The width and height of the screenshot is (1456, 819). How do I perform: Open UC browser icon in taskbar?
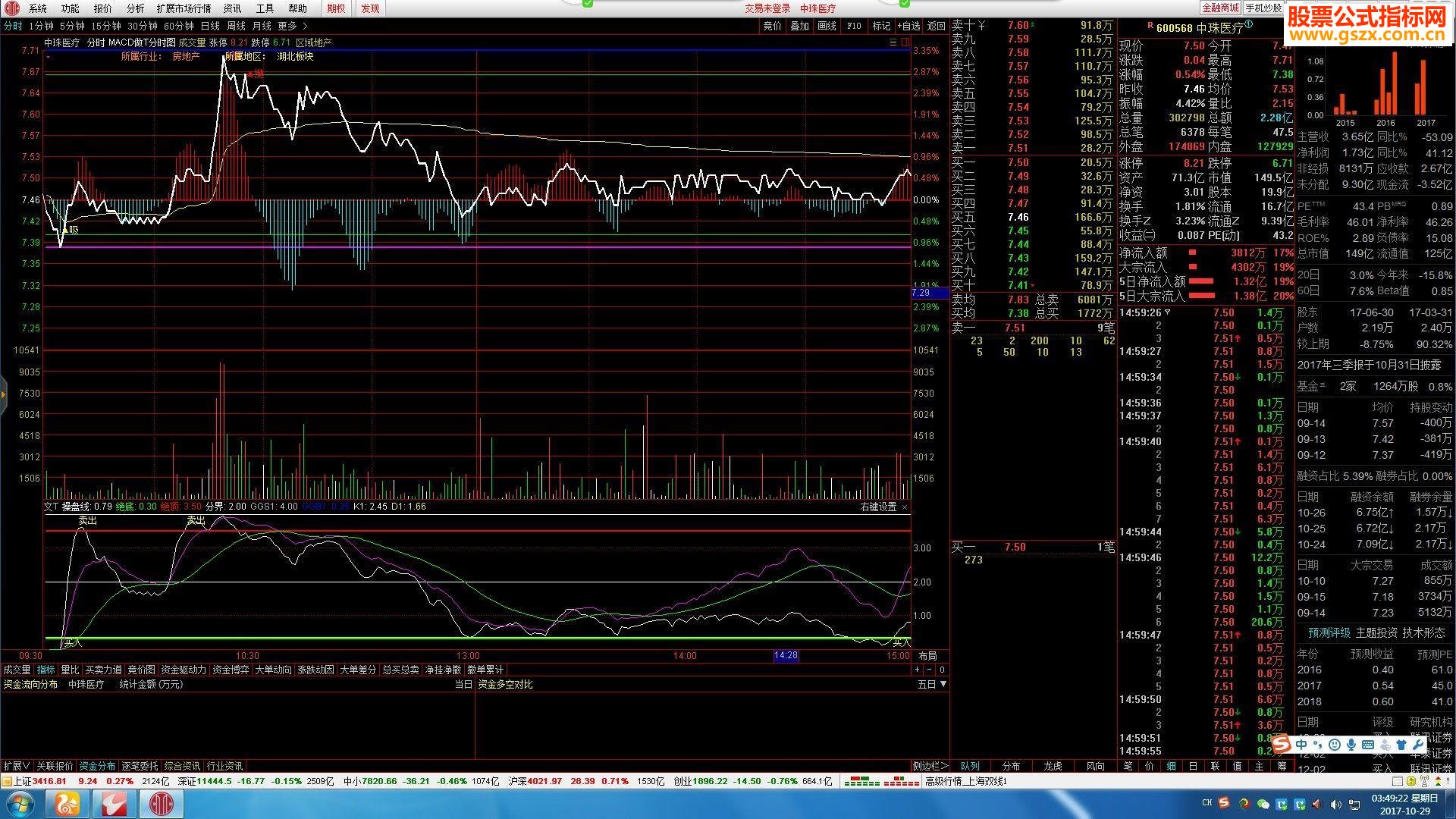pos(67,804)
